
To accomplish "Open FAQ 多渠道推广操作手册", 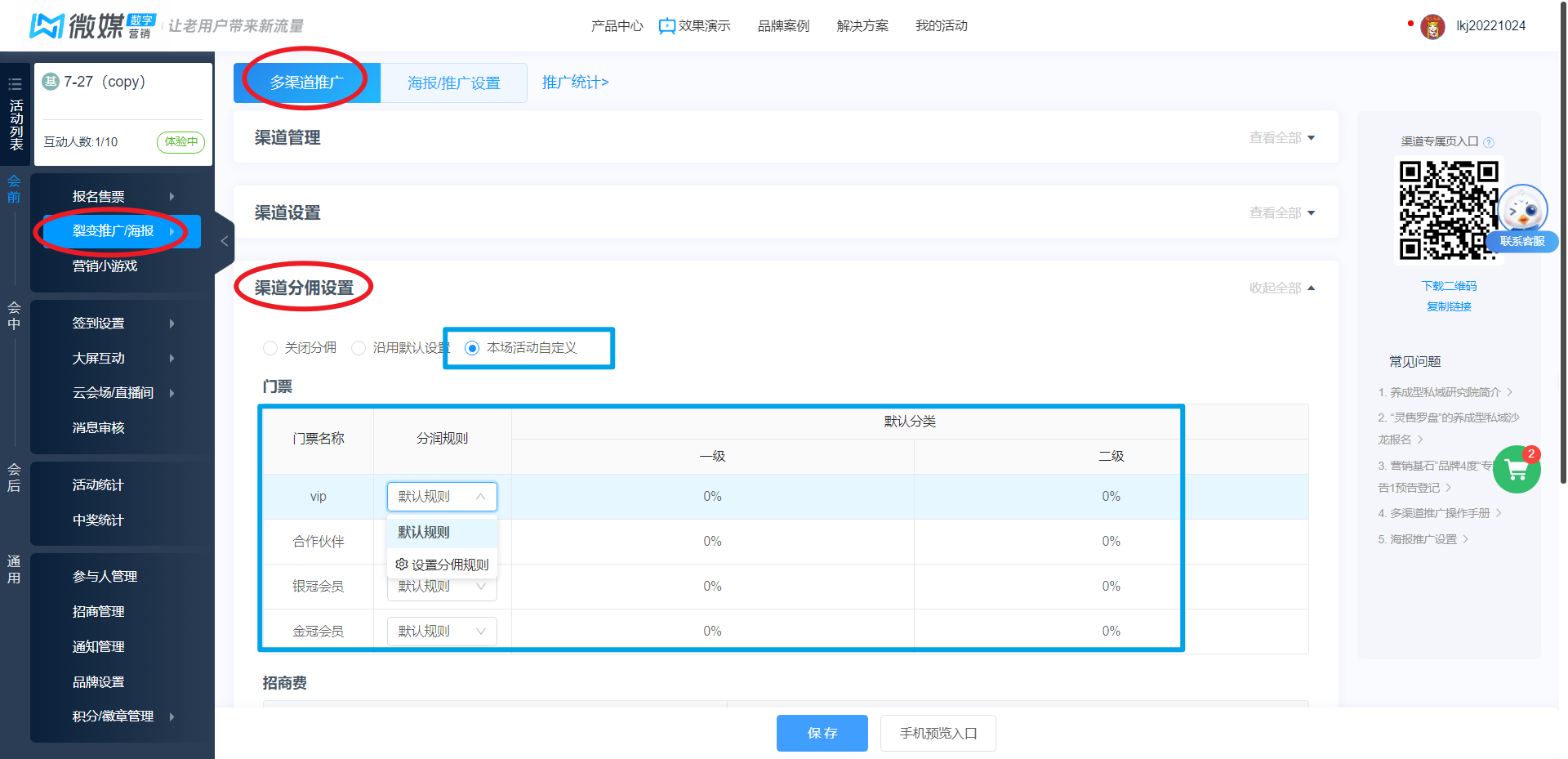I will point(1440,513).
